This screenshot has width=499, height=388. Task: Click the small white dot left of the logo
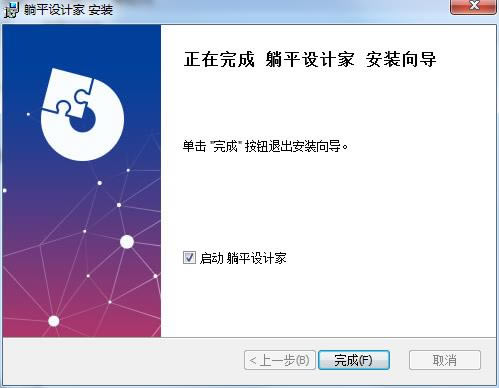[28, 114]
